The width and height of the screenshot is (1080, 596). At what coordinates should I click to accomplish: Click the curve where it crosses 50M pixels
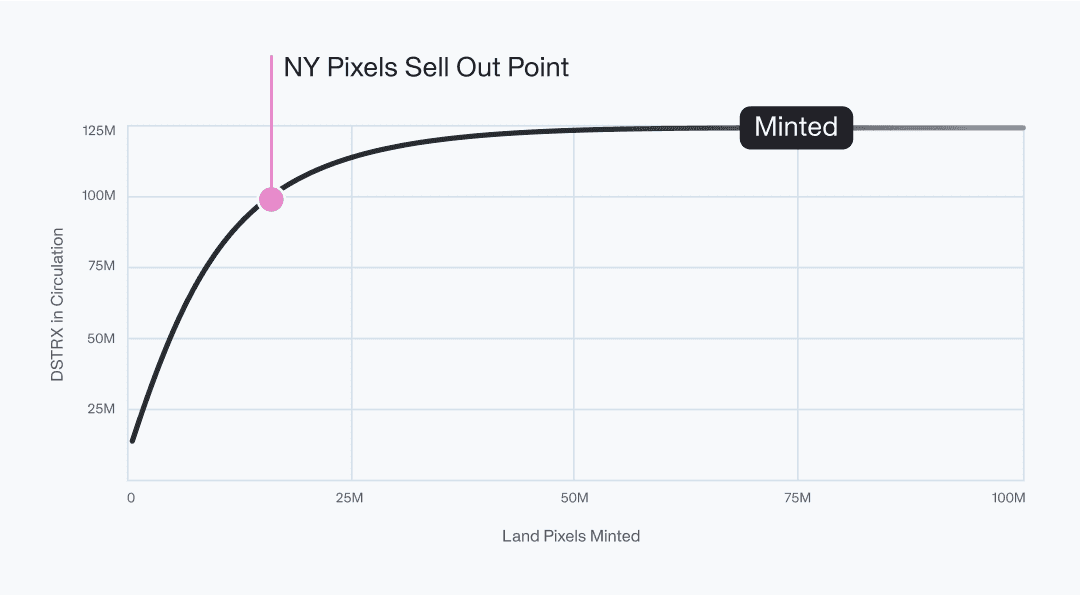[x=574, y=130]
